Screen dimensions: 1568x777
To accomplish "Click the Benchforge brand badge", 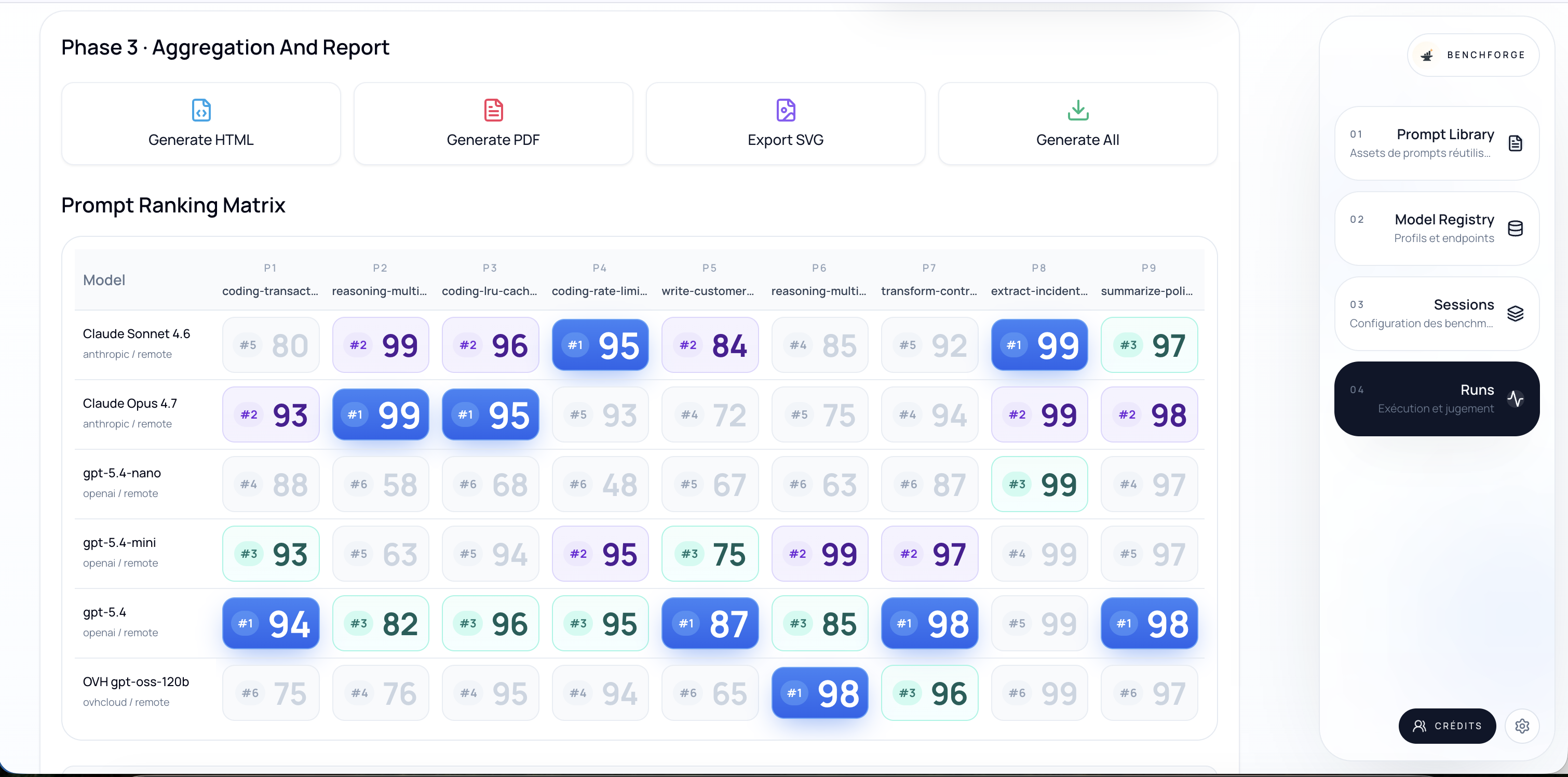I will point(1473,56).
